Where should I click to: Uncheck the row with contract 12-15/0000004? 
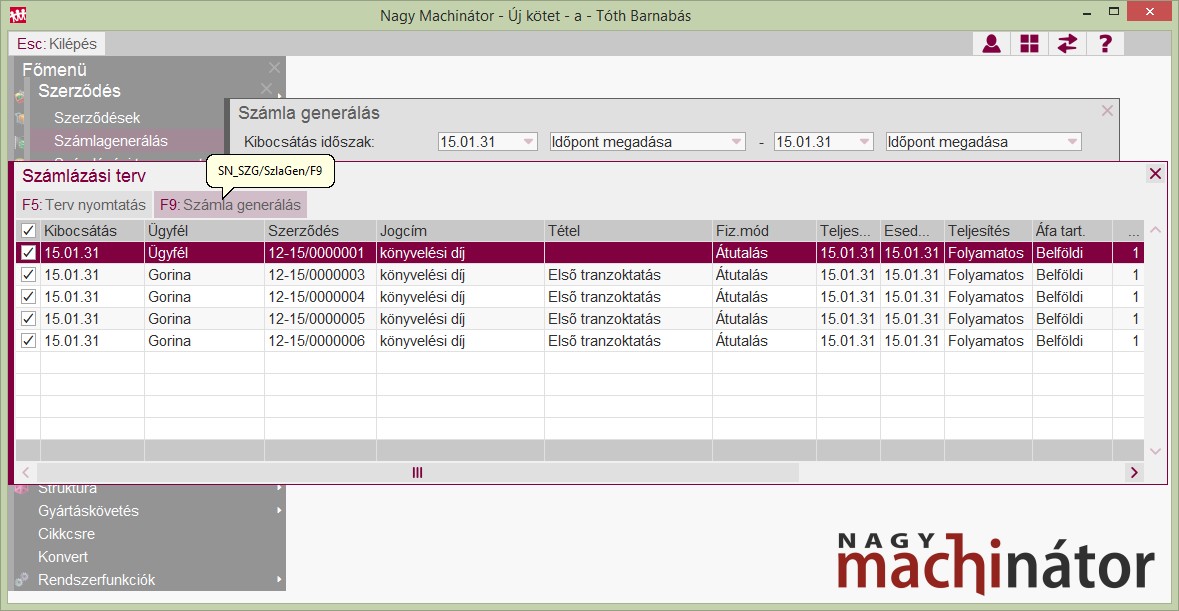[29, 296]
